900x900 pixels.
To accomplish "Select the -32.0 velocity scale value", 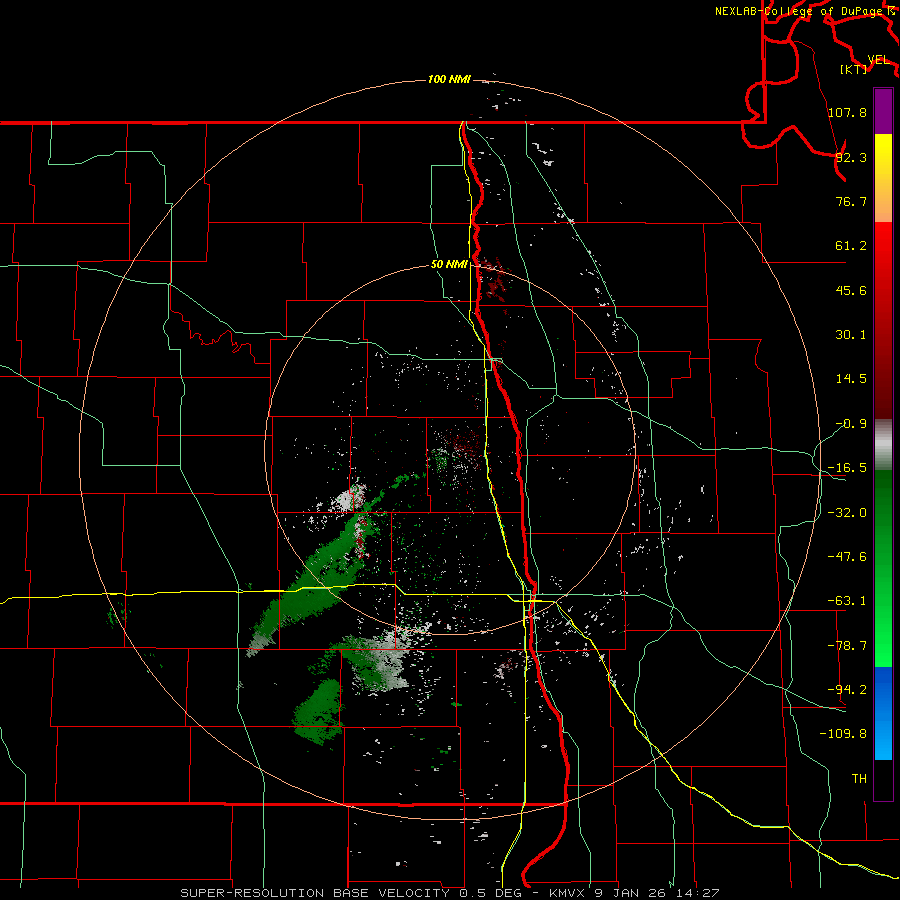I will (847, 513).
